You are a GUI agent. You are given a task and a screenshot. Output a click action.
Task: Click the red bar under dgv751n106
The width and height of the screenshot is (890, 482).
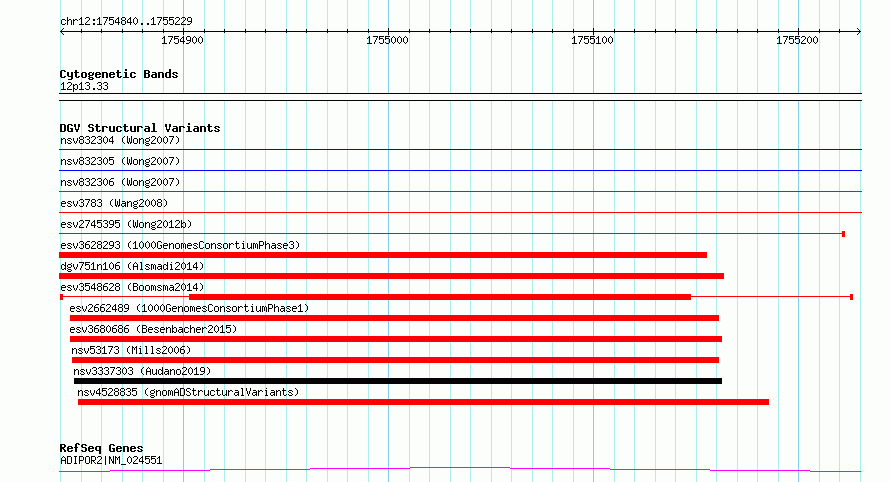coord(392,276)
